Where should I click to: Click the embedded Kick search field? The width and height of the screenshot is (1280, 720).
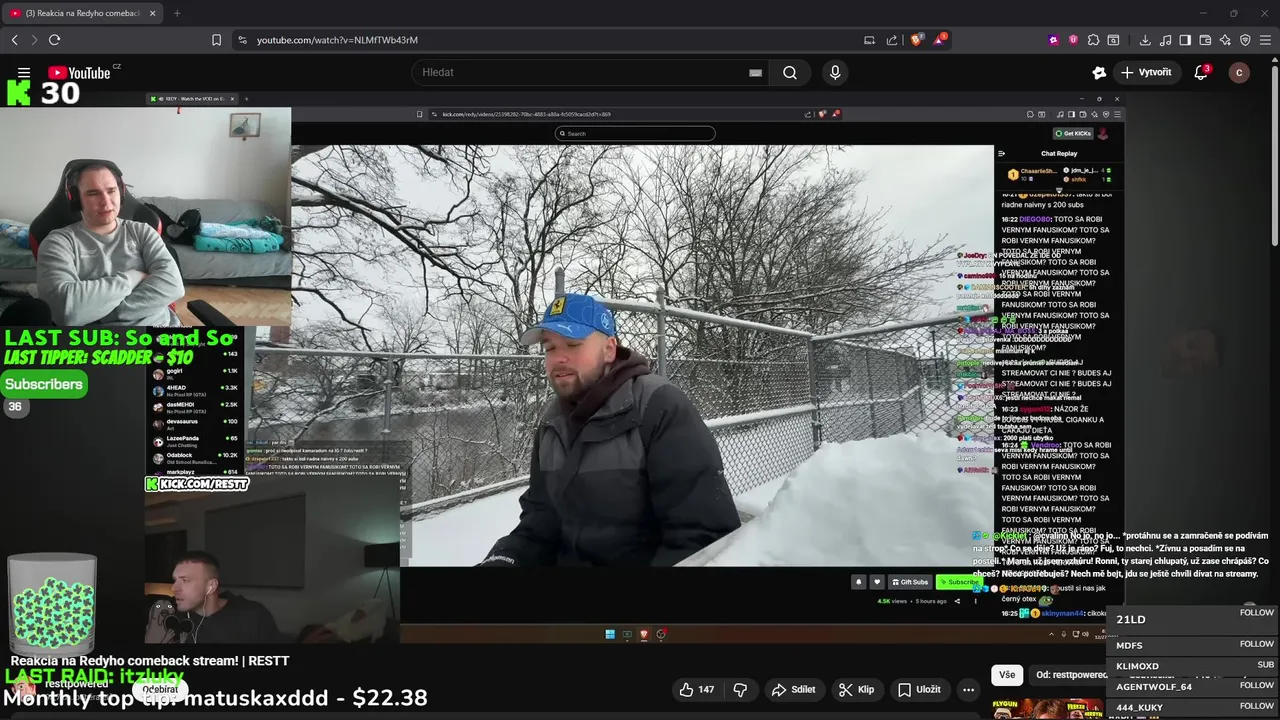tap(635, 133)
